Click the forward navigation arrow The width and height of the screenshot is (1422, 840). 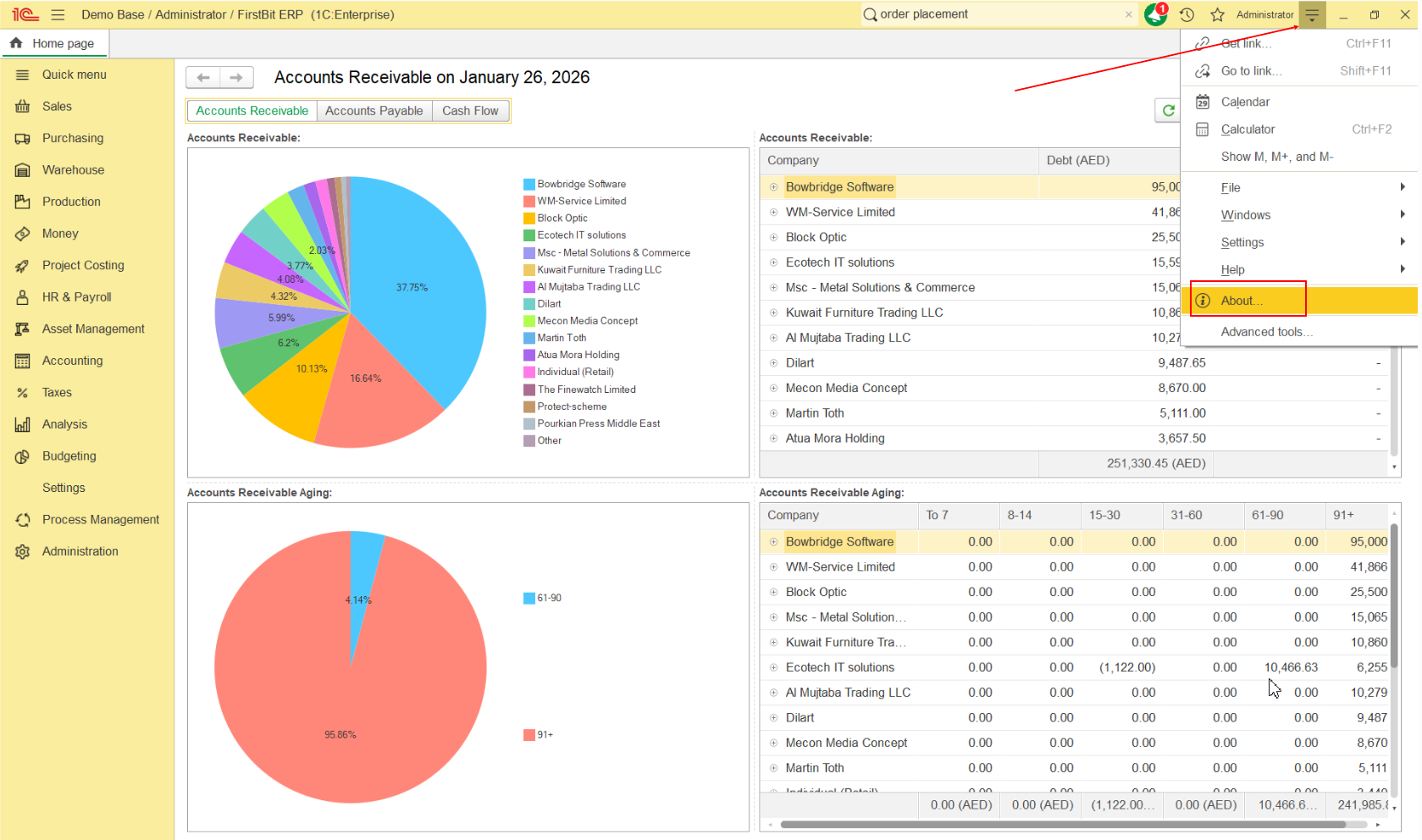(x=236, y=78)
